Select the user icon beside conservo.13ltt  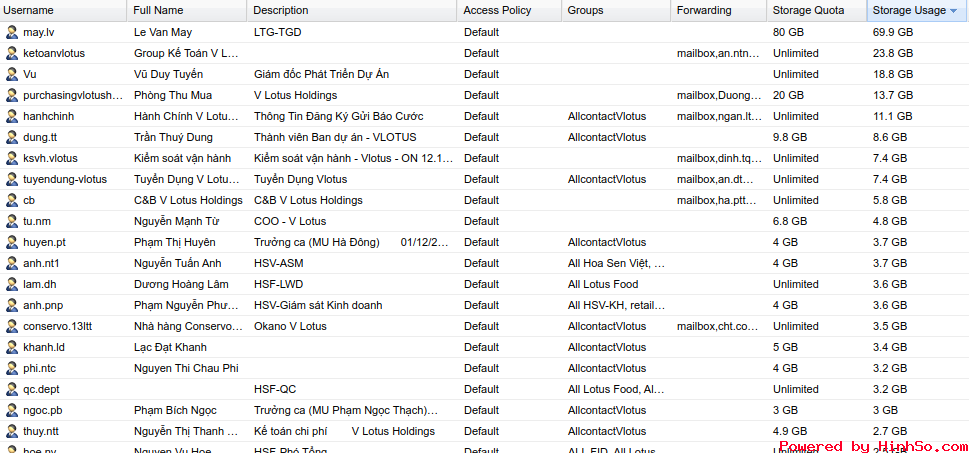[x=11, y=326]
